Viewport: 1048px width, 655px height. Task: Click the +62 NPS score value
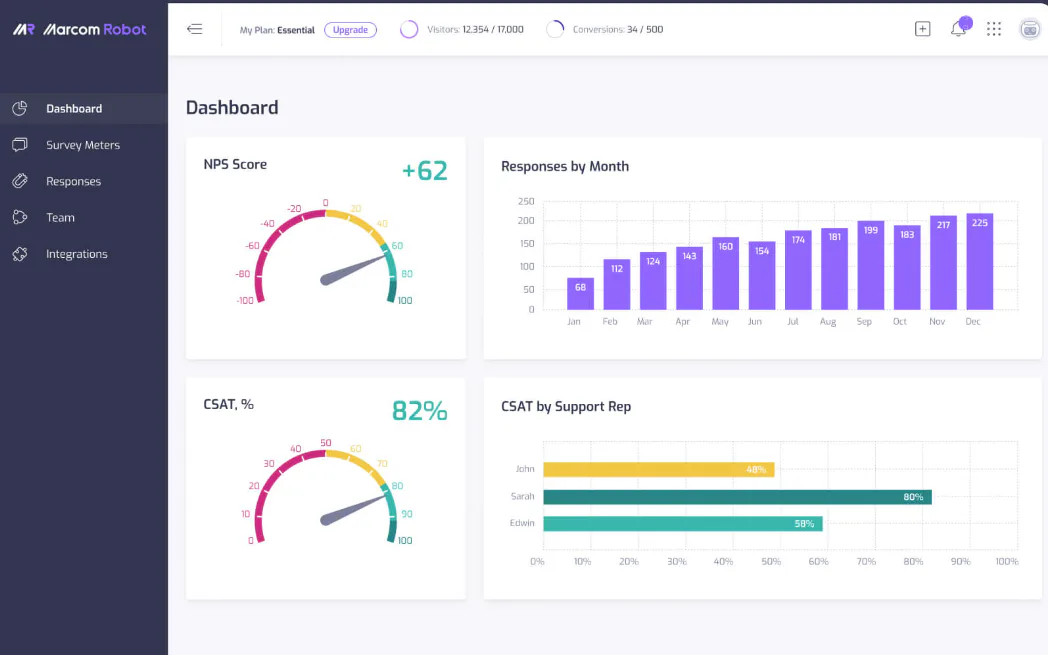tap(424, 170)
